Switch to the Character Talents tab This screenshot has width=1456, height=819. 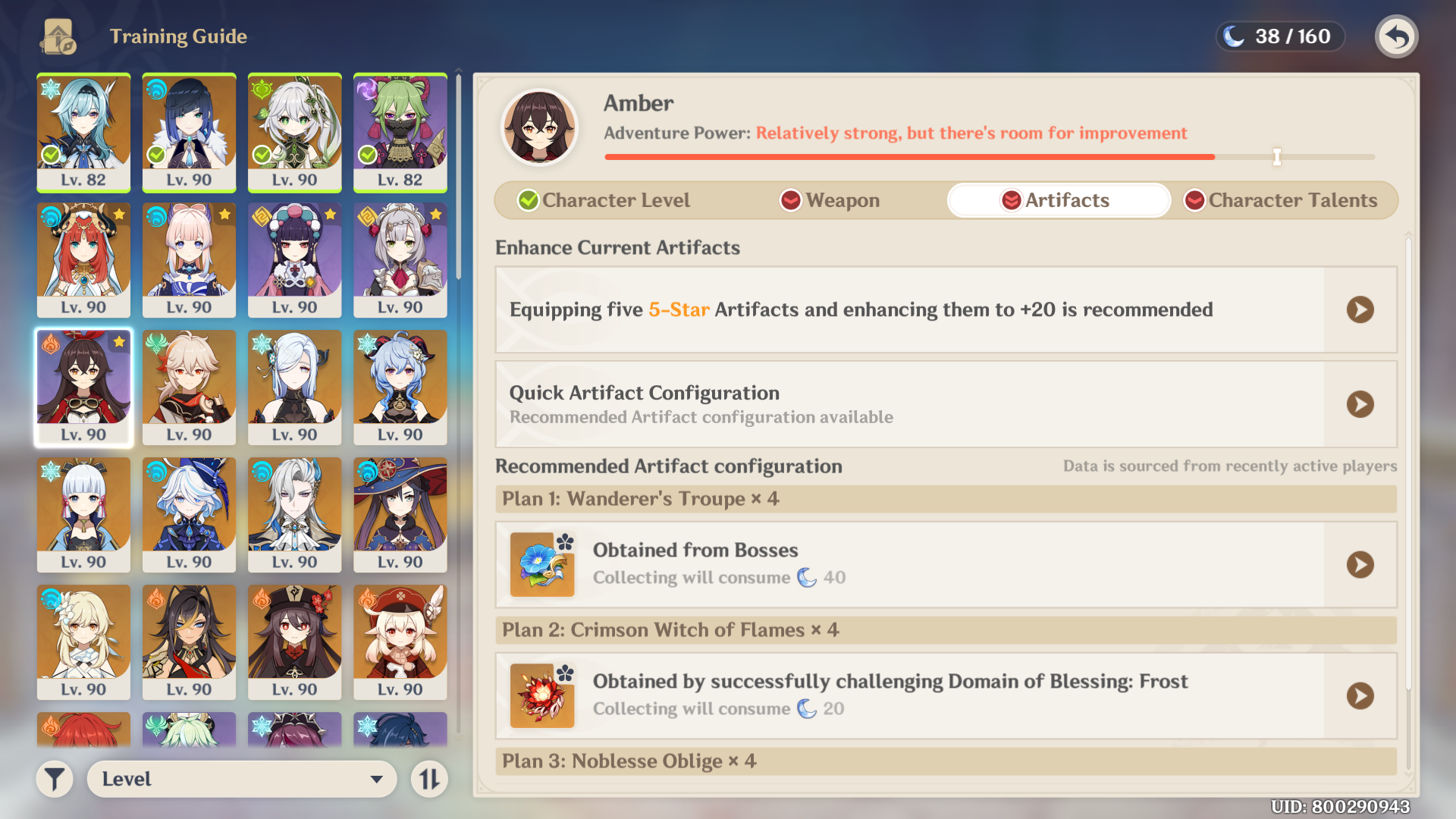click(1282, 200)
